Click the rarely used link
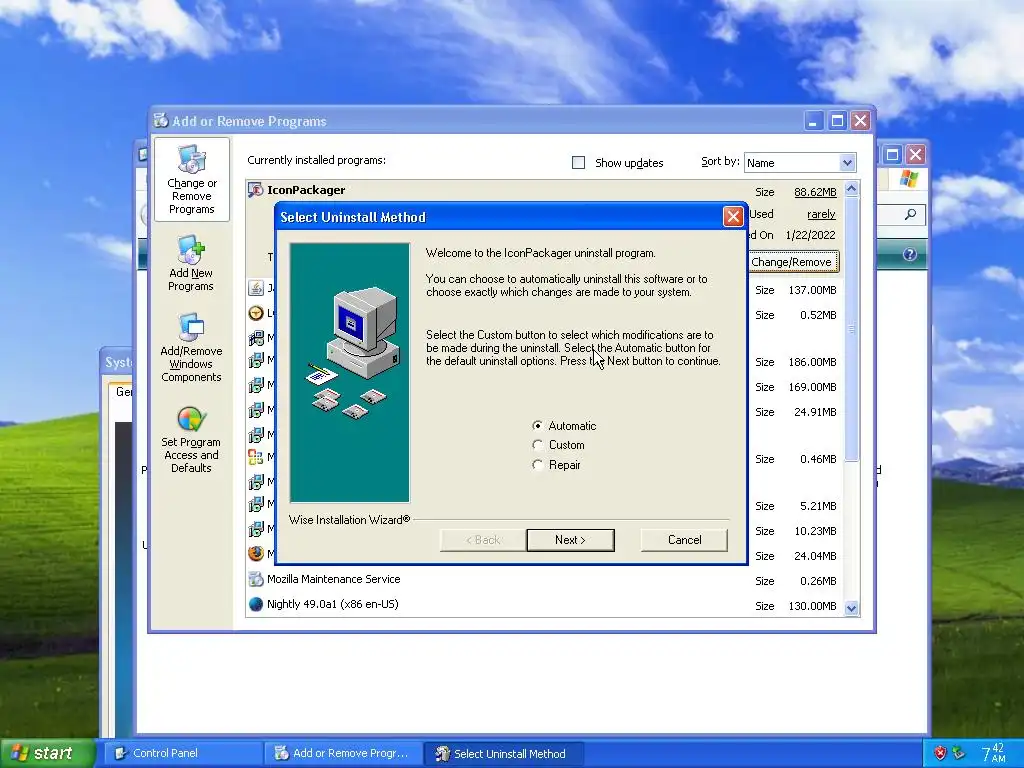 pyautogui.click(x=821, y=214)
